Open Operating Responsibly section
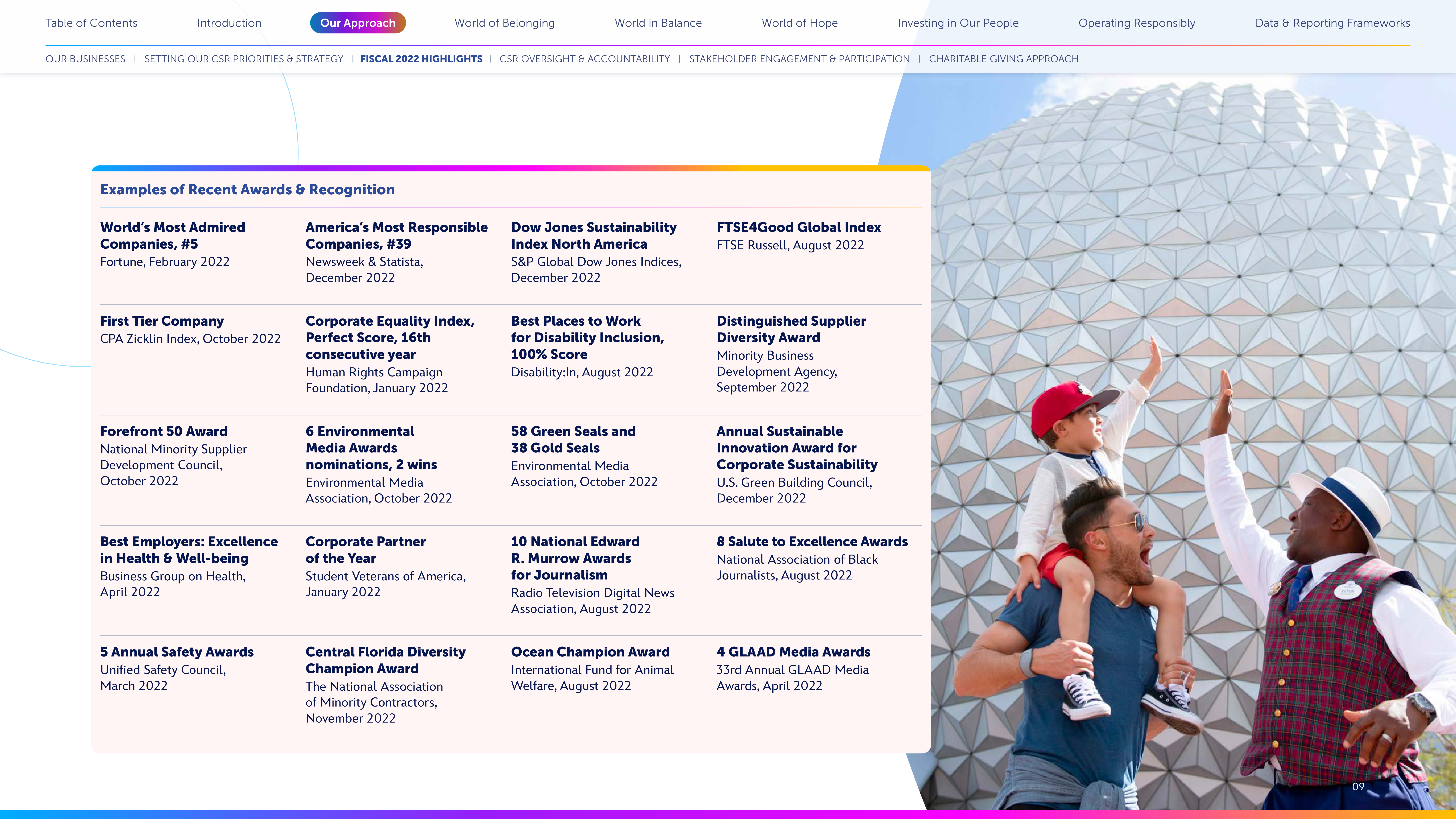Viewport: 1456px width, 819px height. pos(1137,23)
